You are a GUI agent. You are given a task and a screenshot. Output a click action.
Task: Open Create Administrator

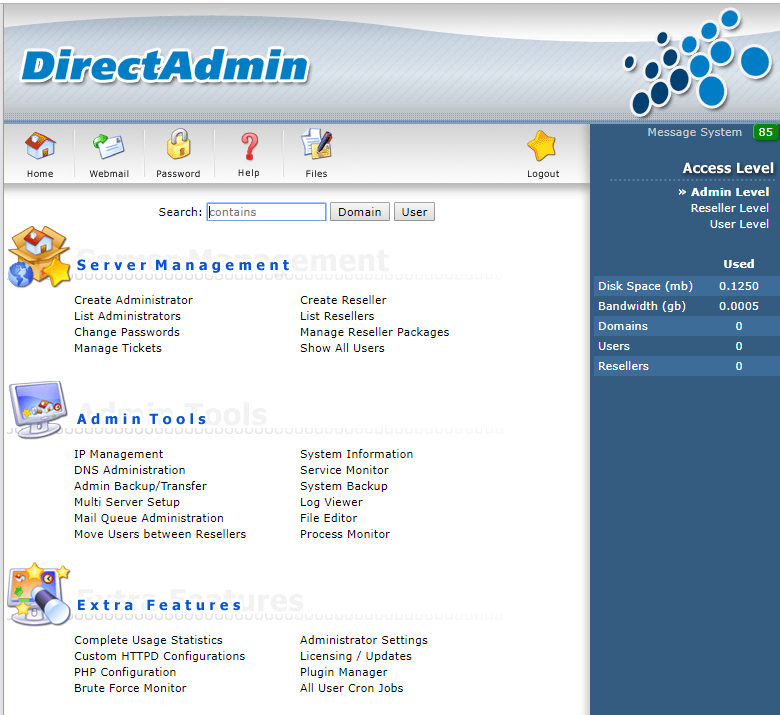pos(133,300)
